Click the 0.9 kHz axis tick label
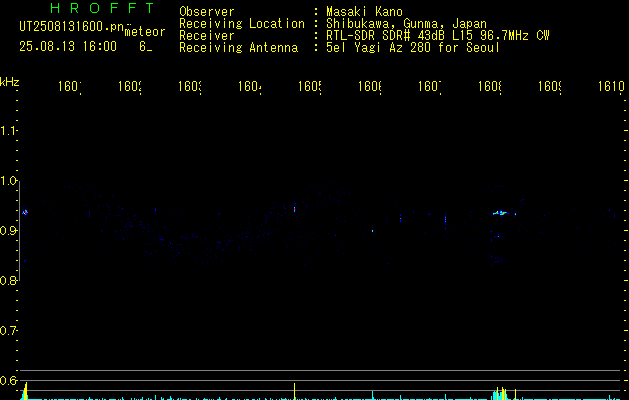629x400 pixels. click(8, 231)
